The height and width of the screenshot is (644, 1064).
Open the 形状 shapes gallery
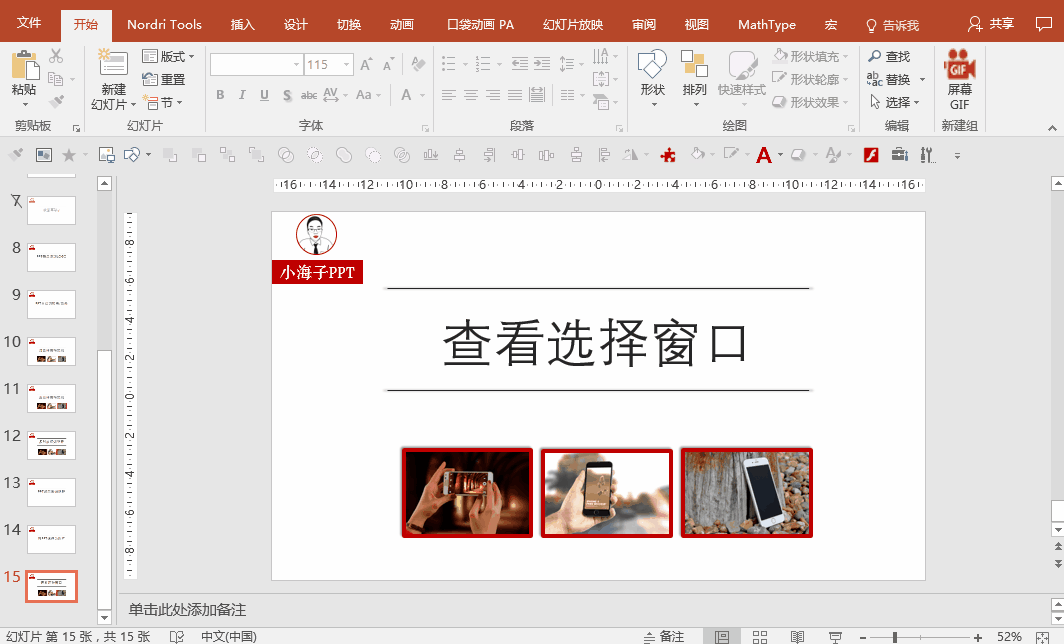(652, 66)
